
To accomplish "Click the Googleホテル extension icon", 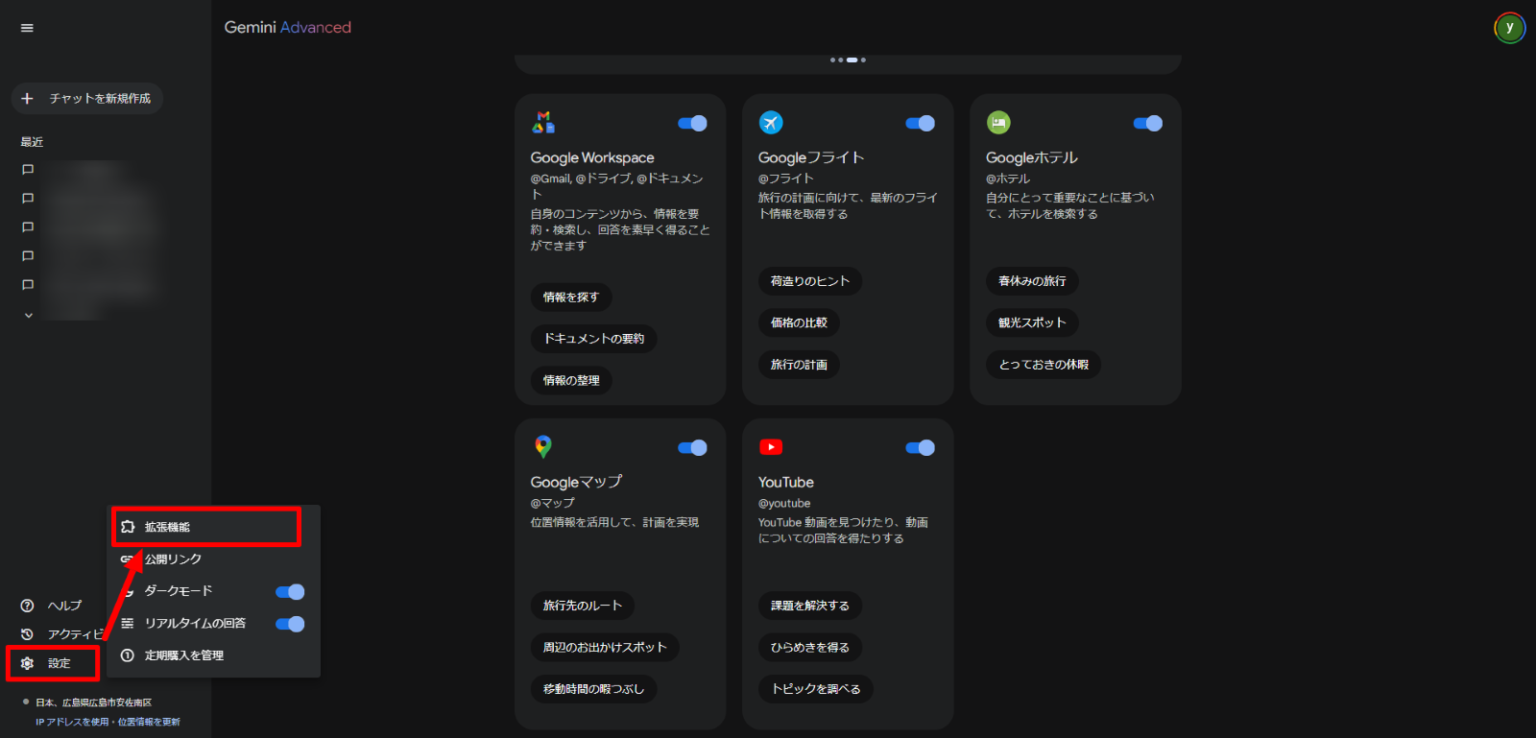I will click(998, 122).
